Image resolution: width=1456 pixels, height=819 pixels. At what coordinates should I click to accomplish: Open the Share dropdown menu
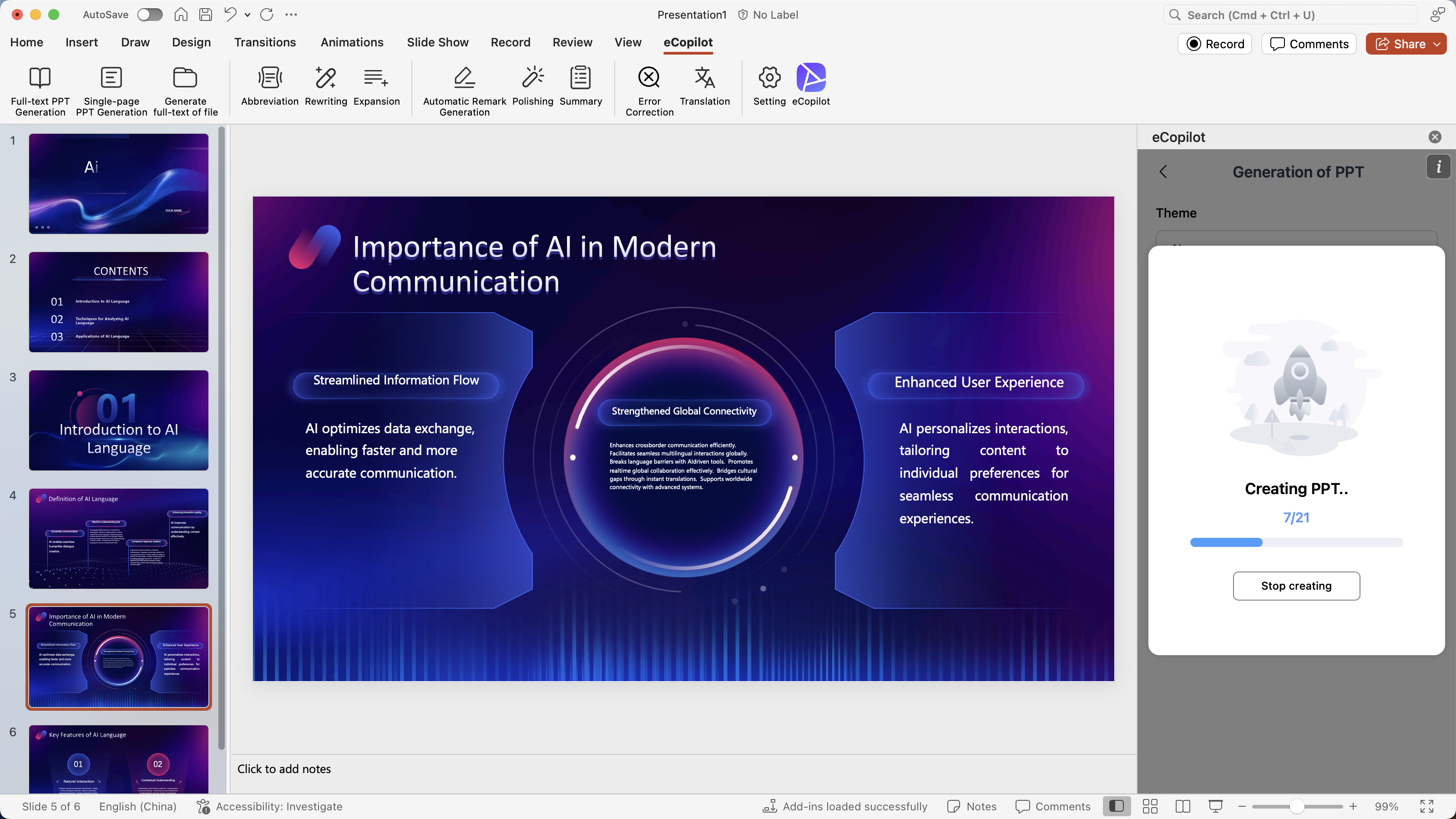click(x=1437, y=44)
